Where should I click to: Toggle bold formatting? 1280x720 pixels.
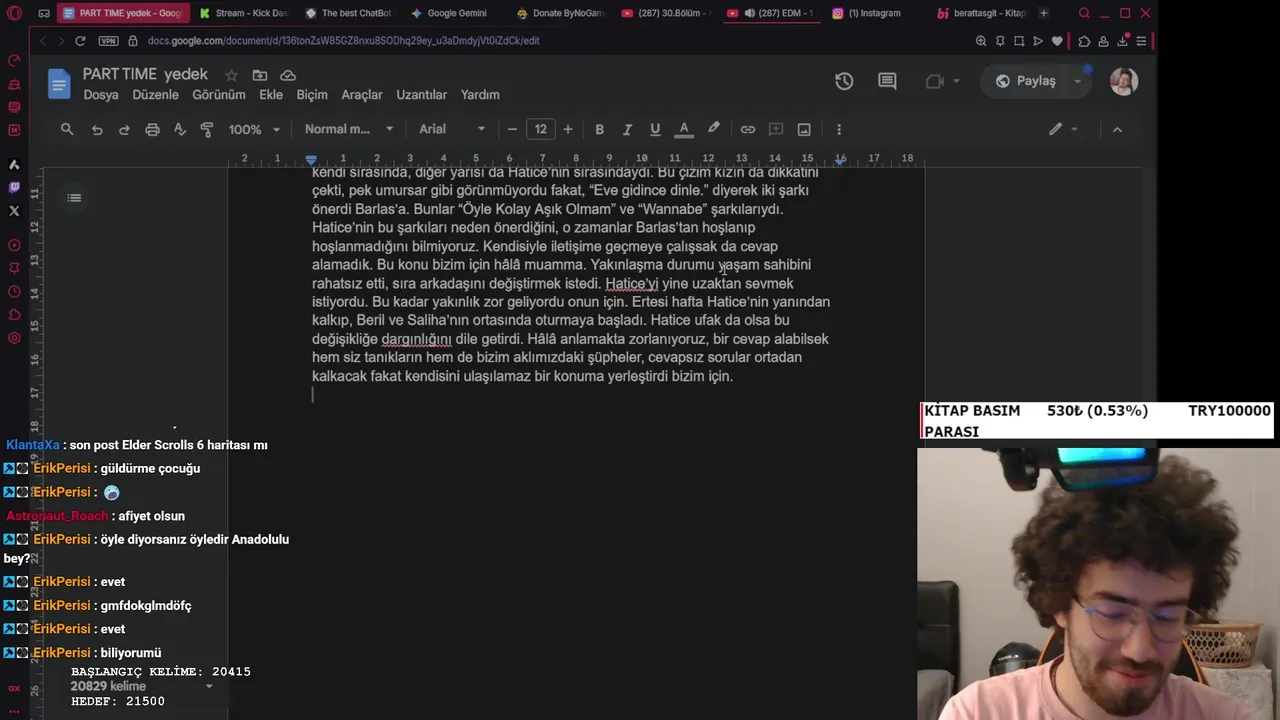[599, 129]
